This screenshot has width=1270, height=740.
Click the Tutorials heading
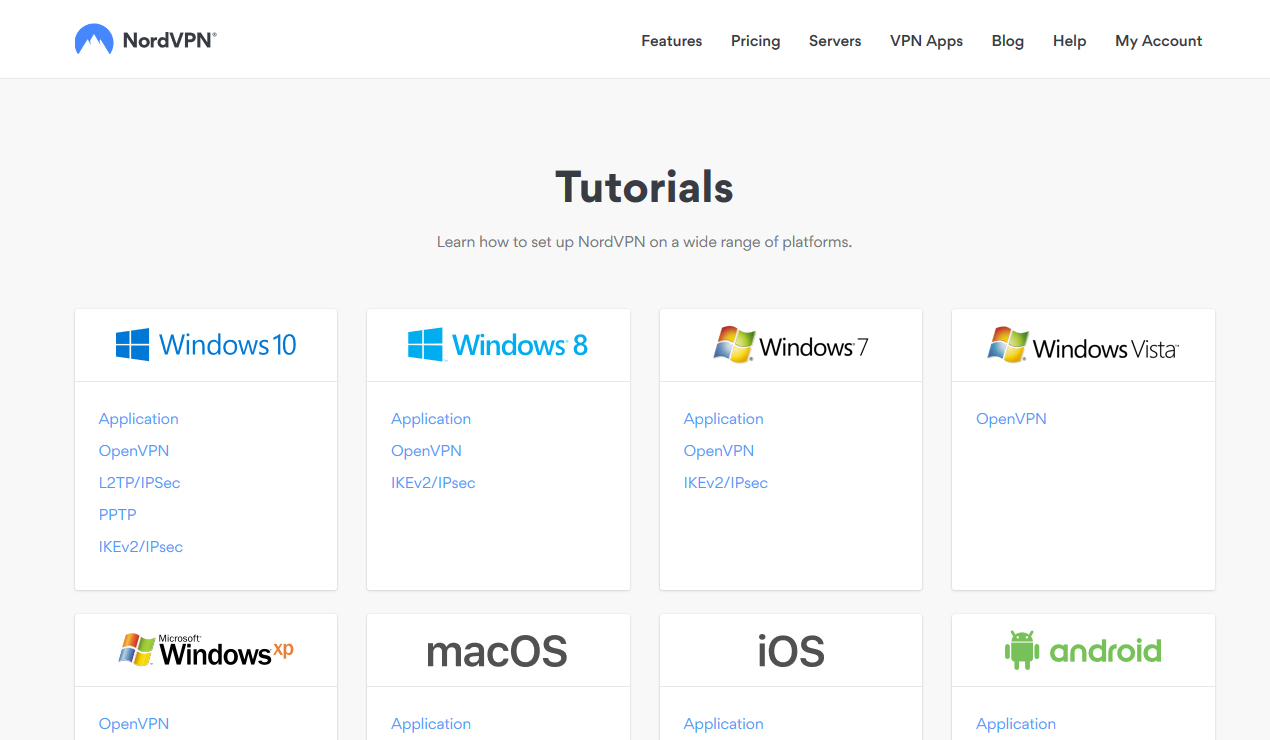[x=645, y=187]
